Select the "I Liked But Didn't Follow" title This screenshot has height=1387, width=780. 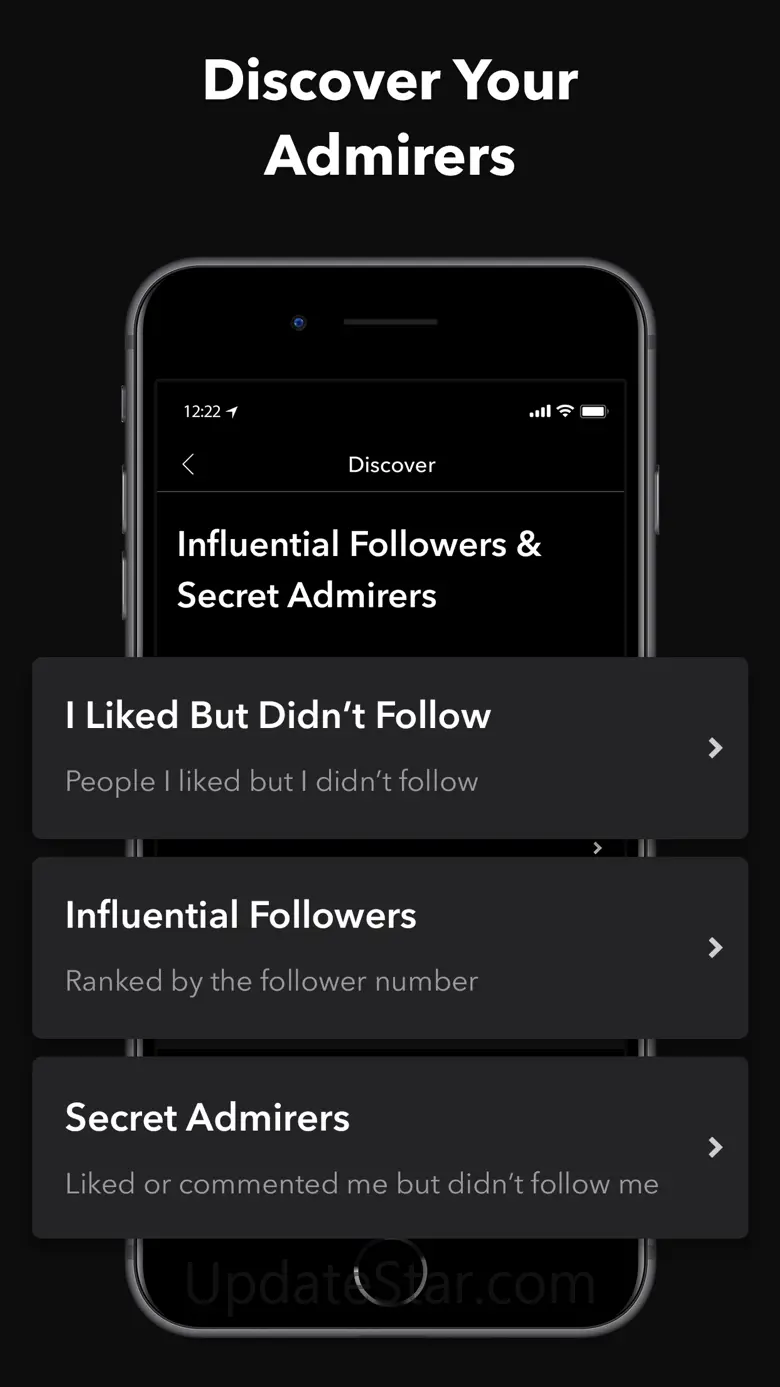[x=278, y=716]
